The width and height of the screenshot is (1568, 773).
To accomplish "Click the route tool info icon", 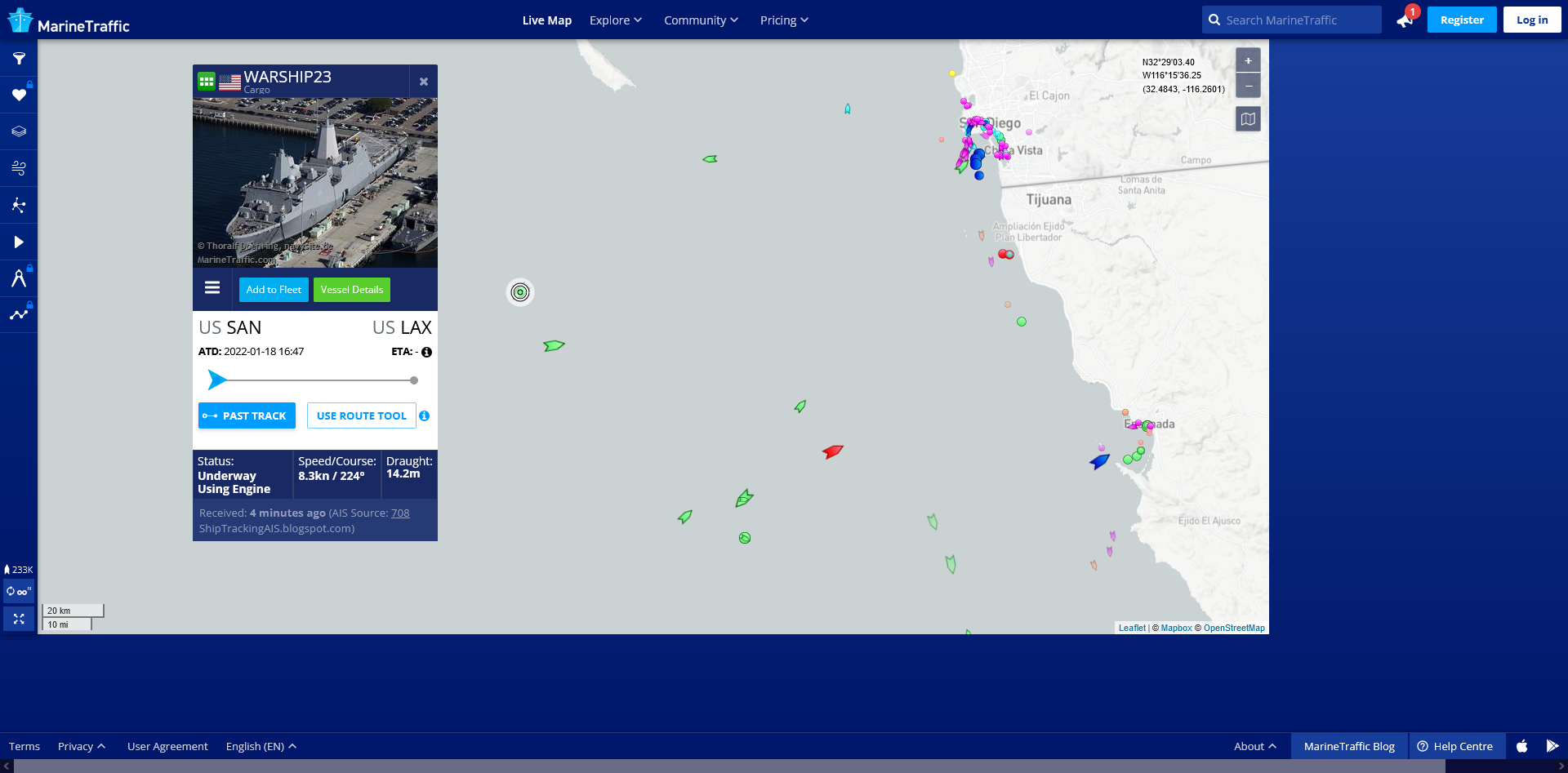I will 424,416.
